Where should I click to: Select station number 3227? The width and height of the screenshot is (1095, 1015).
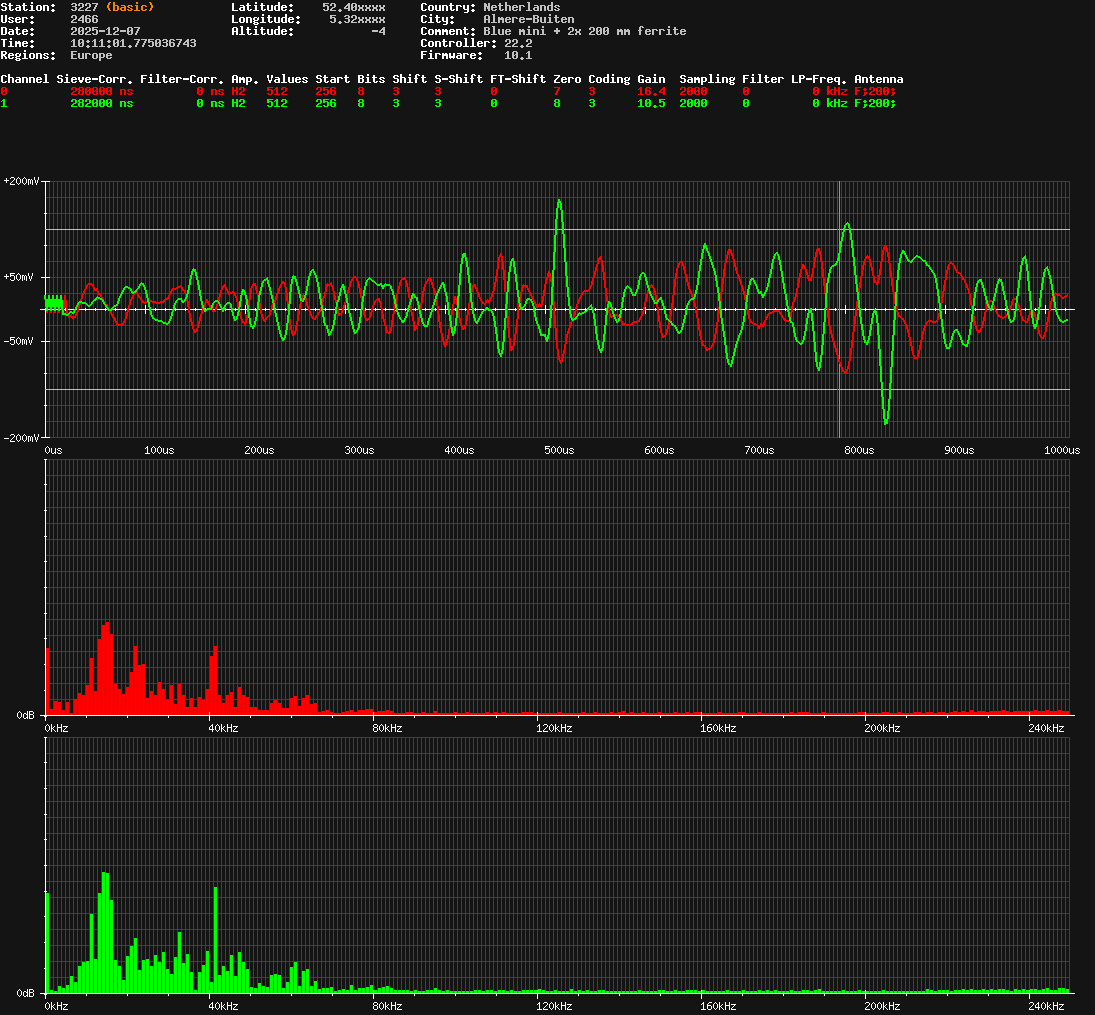coord(84,7)
